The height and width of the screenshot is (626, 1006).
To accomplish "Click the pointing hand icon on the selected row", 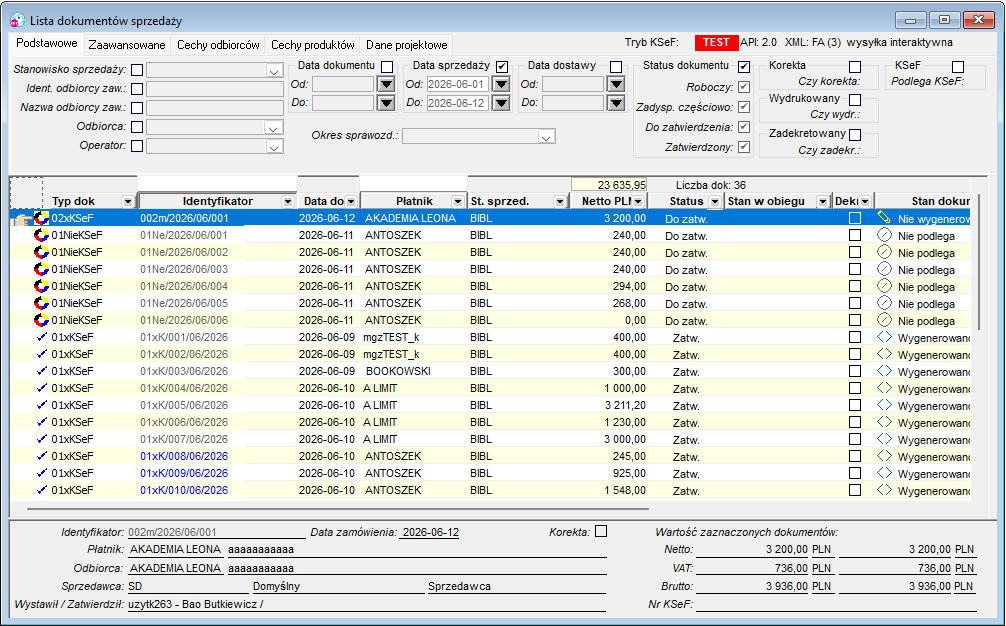I will (21, 219).
